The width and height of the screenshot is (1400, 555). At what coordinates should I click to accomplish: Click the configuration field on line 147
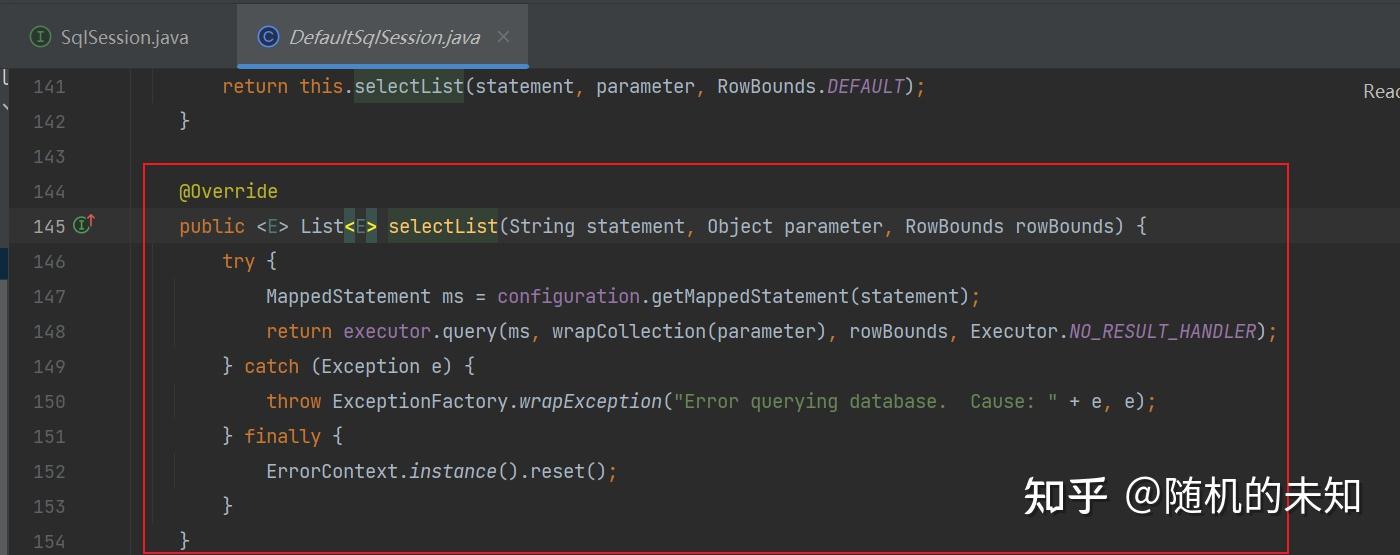[568, 296]
